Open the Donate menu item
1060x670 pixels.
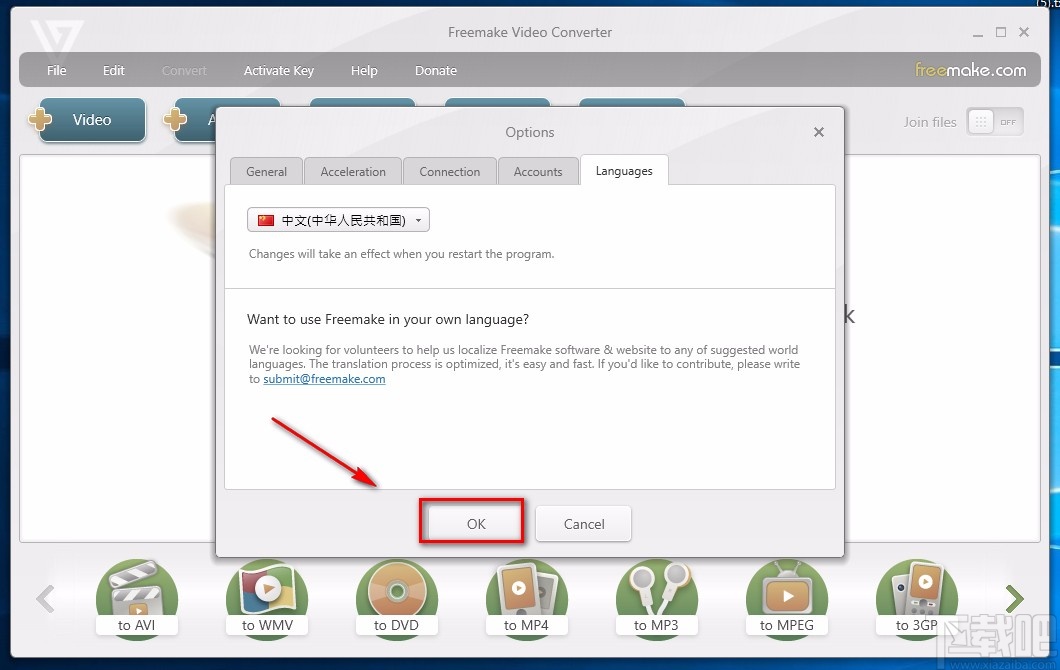[436, 70]
